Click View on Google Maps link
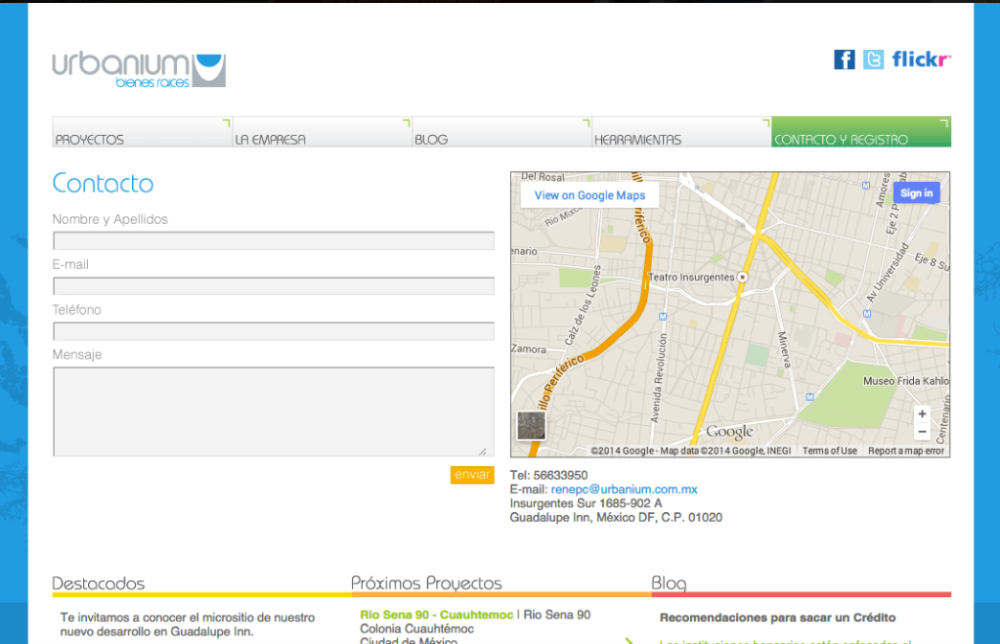Screen dimensions: 1000x644 click(590, 196)
